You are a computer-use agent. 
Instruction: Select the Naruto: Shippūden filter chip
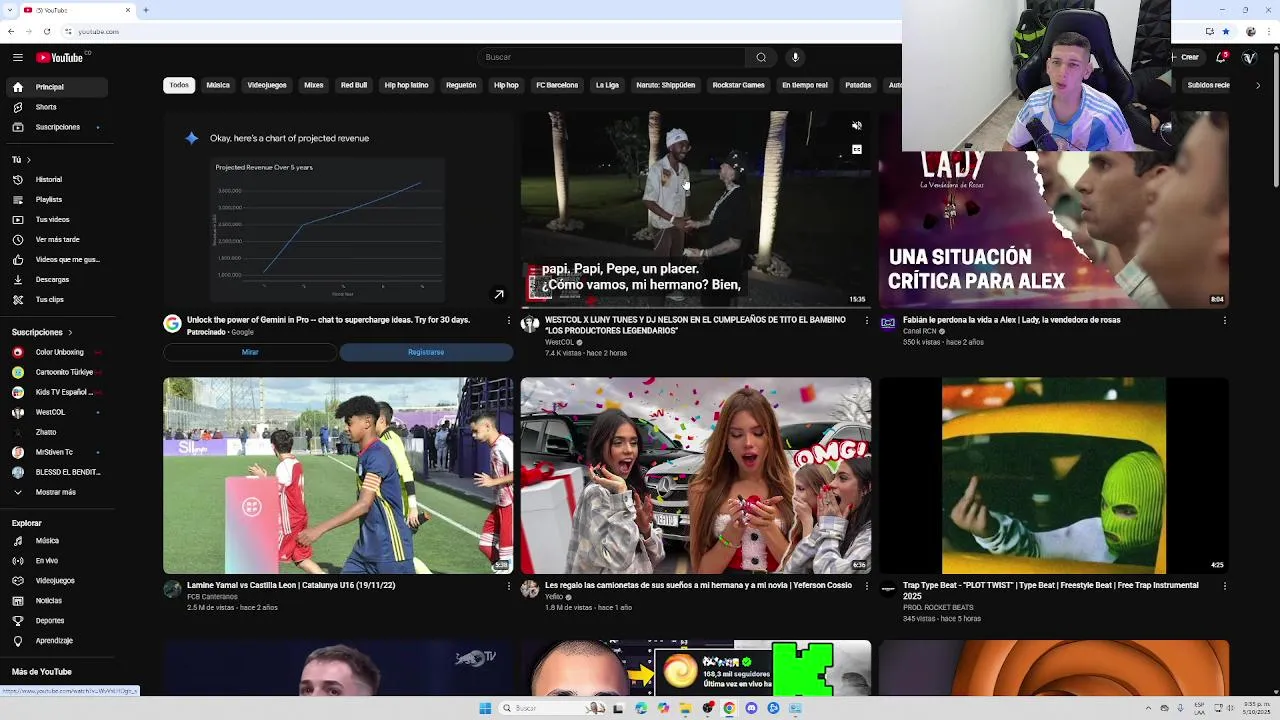coord(666,85)
